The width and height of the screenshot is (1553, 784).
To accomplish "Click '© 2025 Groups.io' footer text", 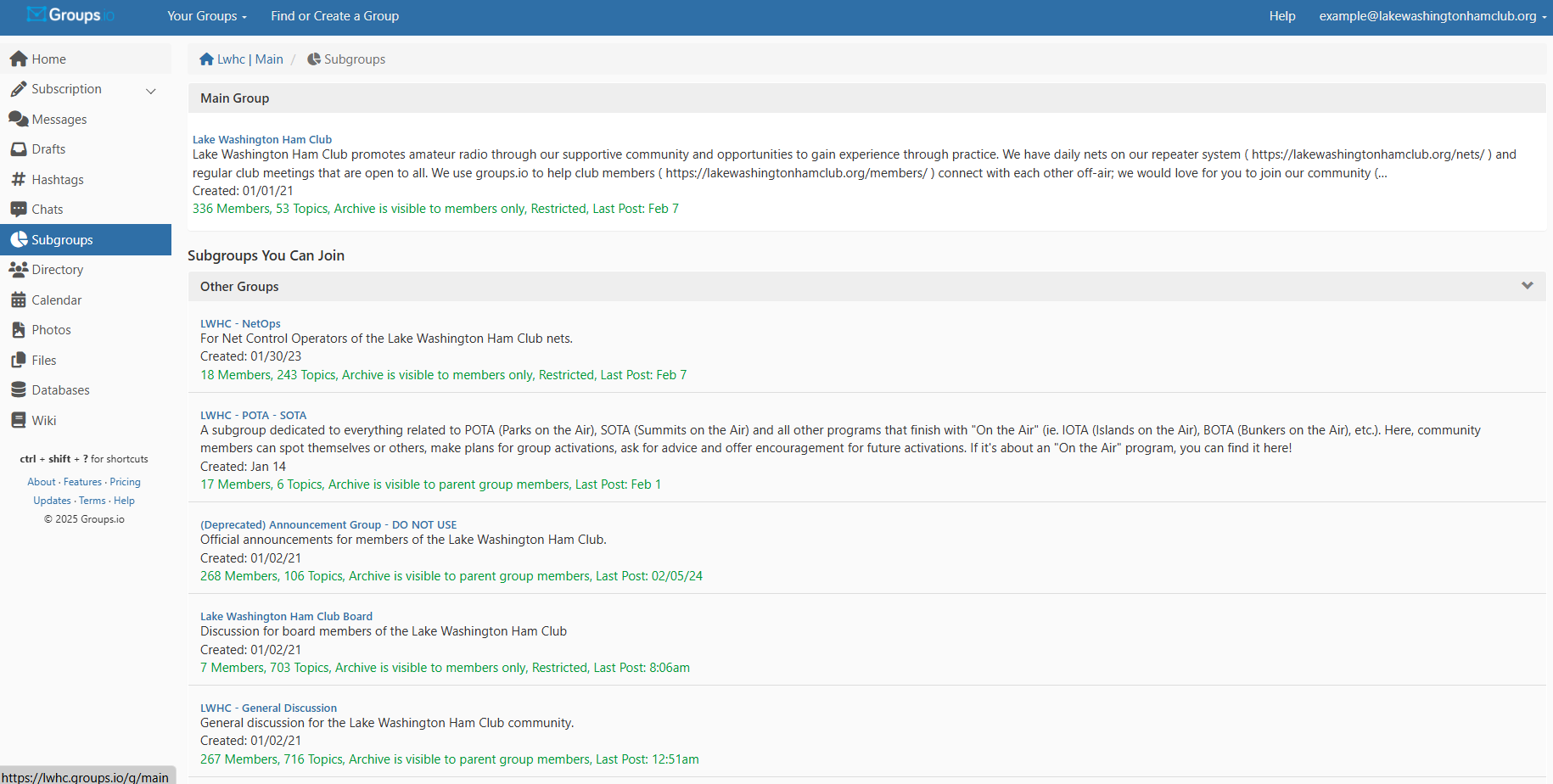I will pos(84,519).
